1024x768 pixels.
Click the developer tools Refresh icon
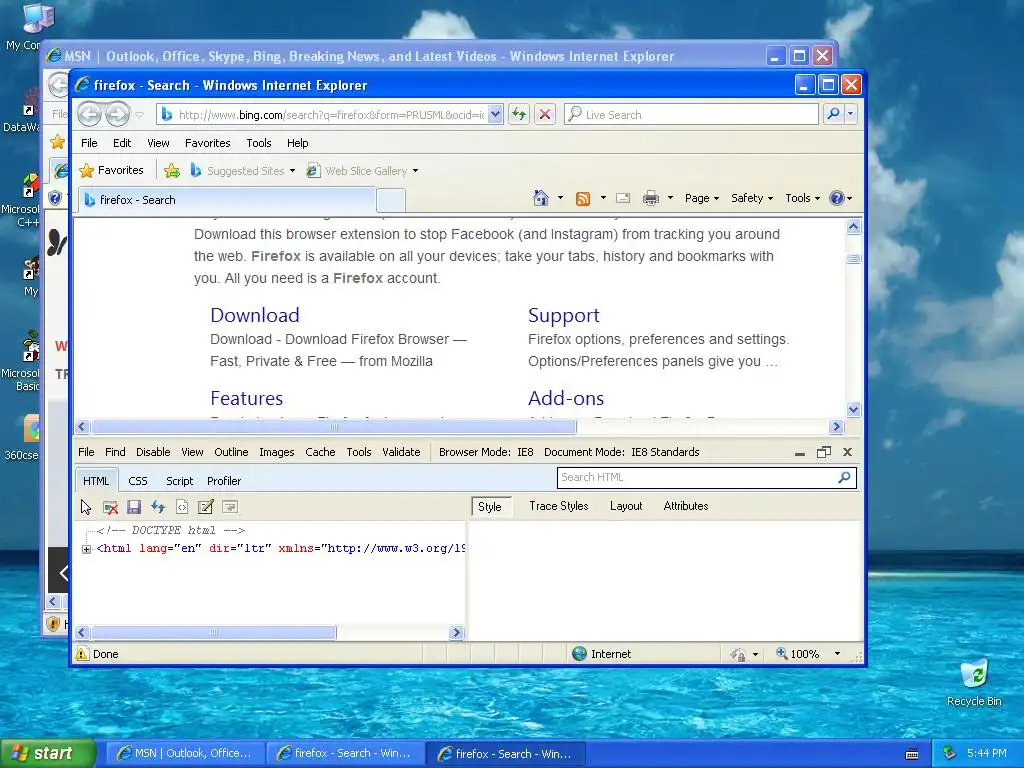click(158, 507)
